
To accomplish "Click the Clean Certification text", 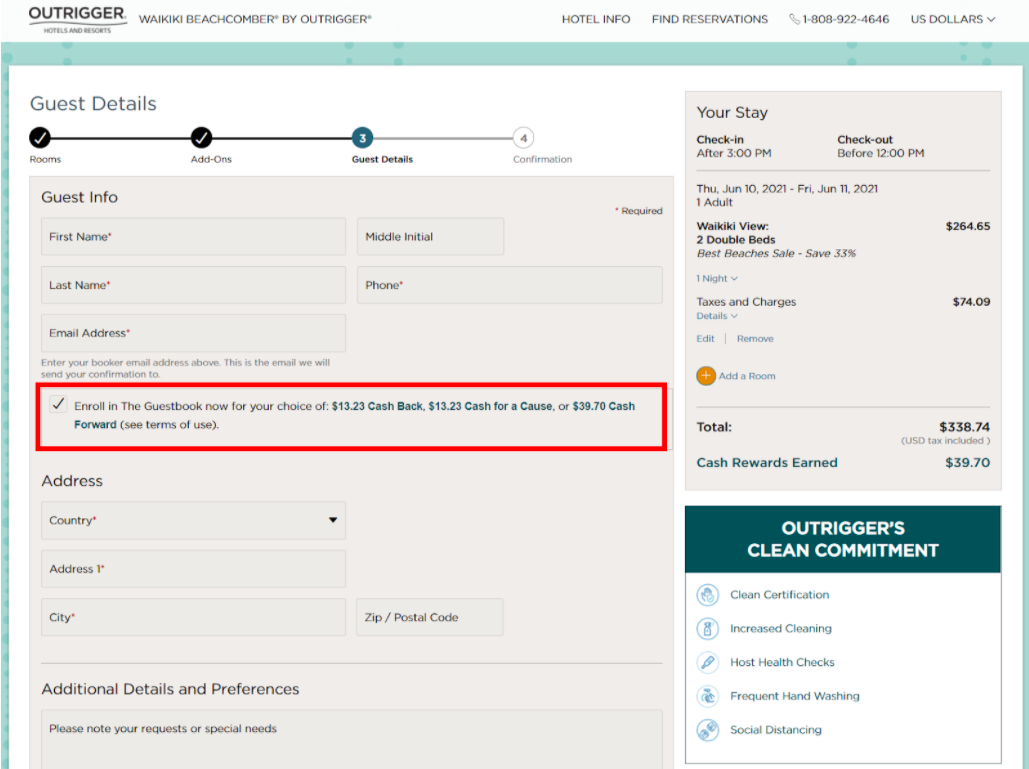I will [x=780, y=594].
